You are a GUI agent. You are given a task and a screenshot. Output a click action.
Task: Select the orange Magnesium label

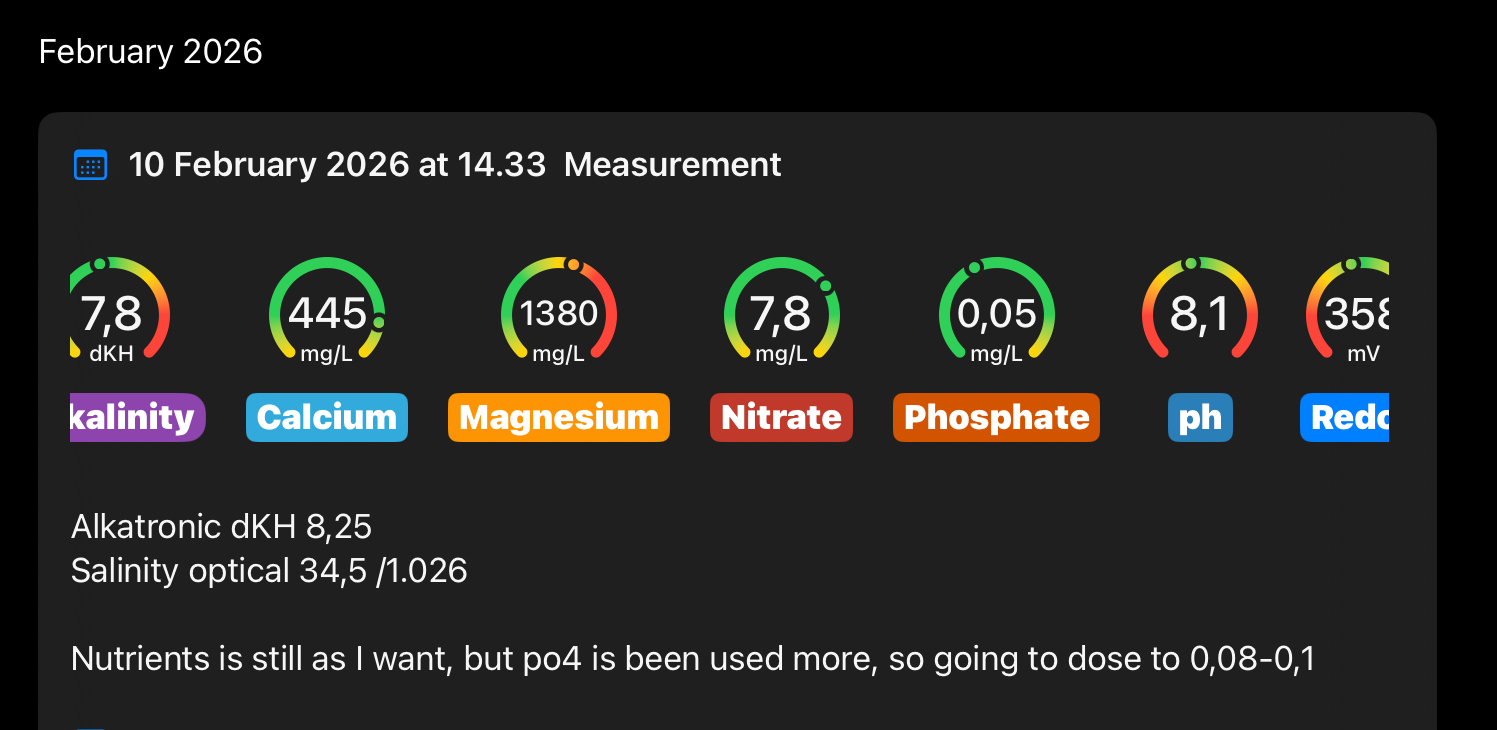coord(559,418)
